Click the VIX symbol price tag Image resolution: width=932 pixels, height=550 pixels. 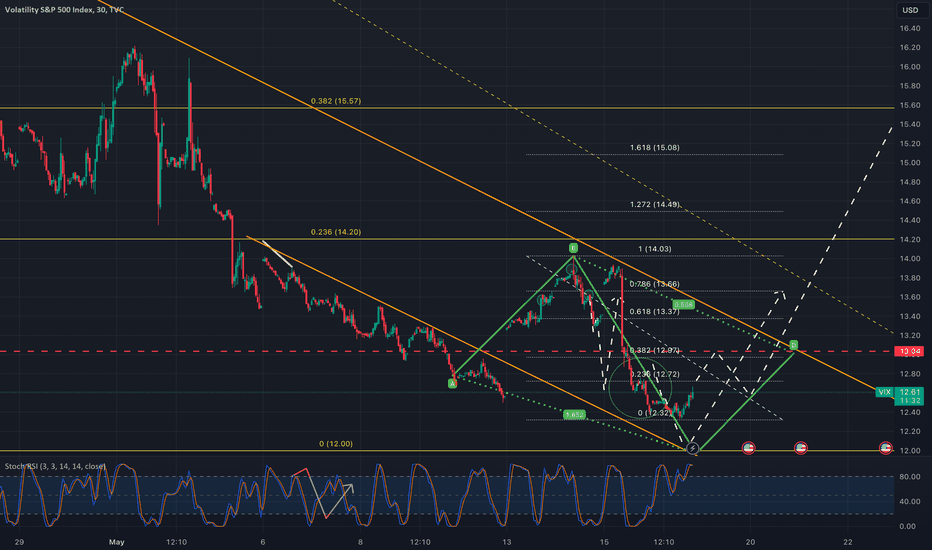[x=884, y=392]
